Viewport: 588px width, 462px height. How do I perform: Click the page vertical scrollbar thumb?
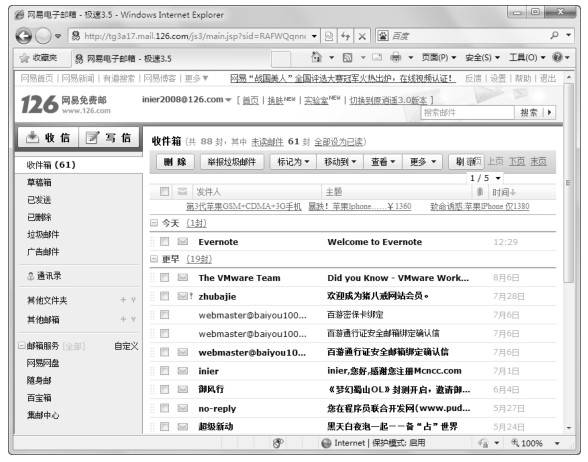click(568, 183)
